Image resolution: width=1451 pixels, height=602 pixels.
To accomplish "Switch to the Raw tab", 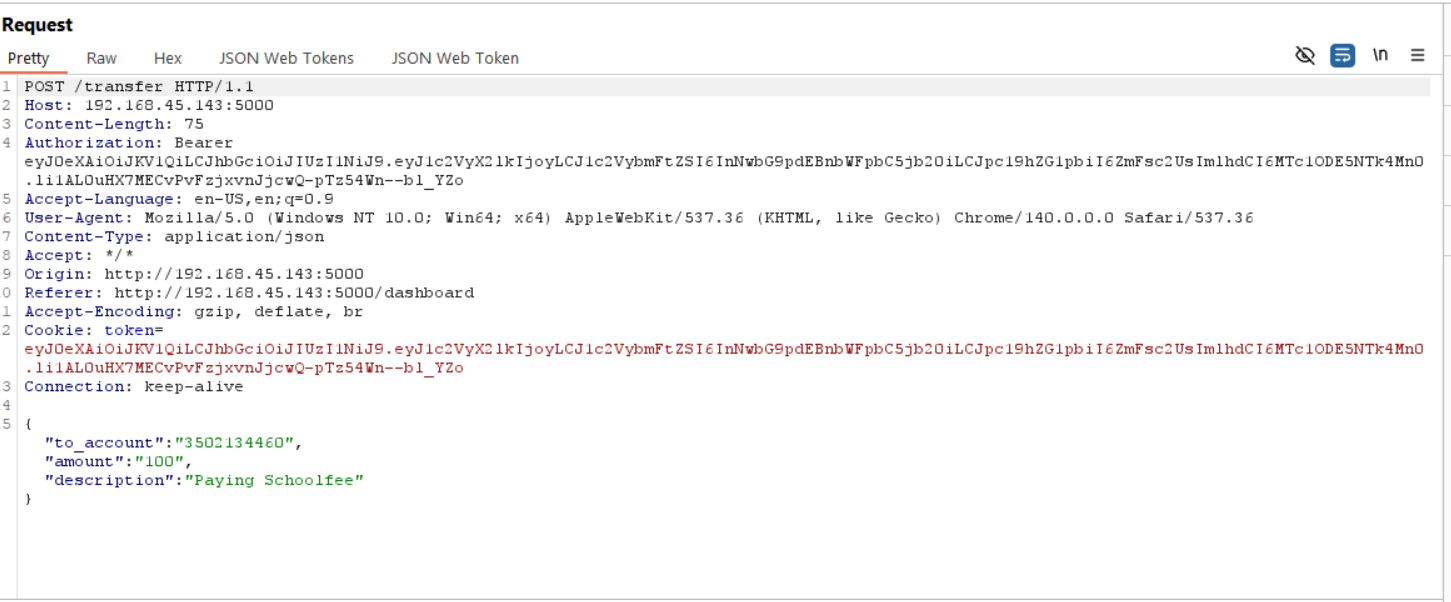I will coord(101,58).
